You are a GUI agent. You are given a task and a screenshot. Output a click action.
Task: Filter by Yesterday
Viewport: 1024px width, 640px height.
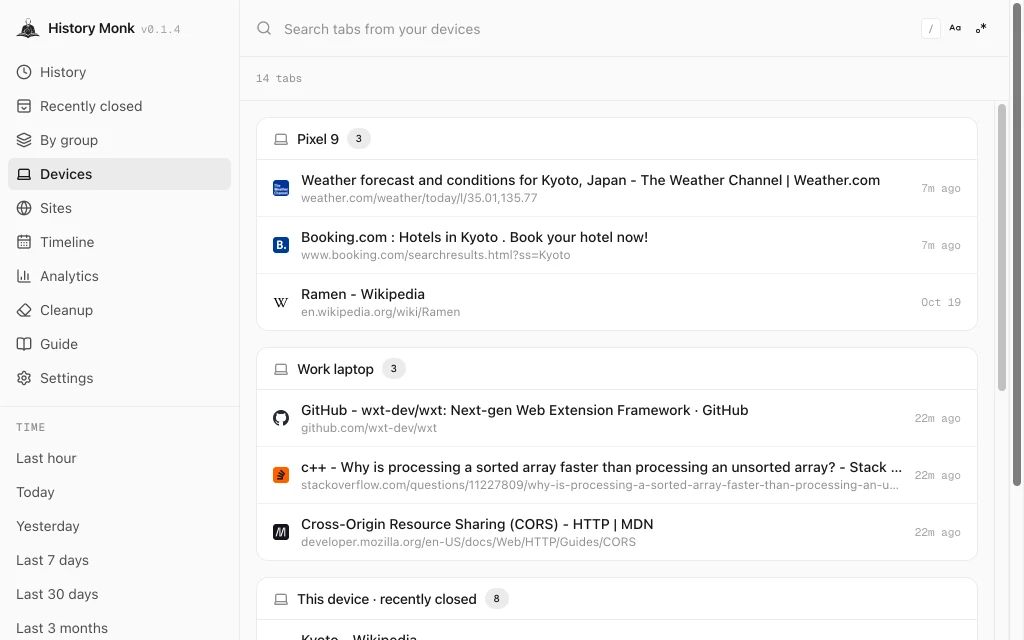pos(120,526)
